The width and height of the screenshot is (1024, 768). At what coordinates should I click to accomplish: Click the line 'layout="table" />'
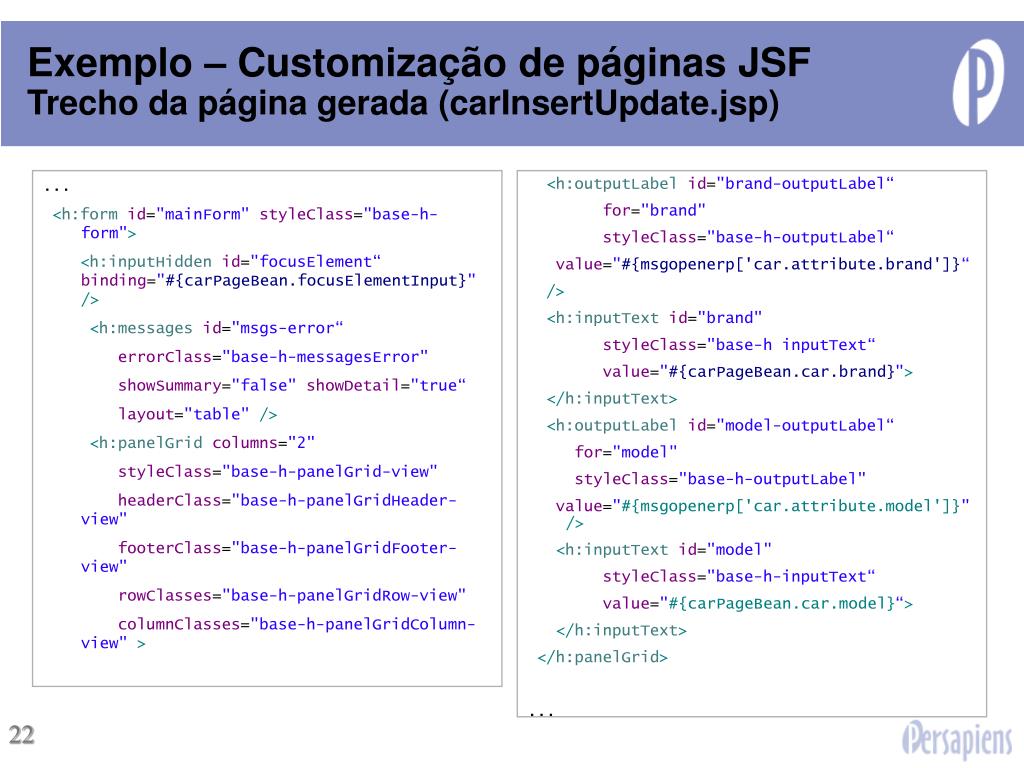coord(197,414)
